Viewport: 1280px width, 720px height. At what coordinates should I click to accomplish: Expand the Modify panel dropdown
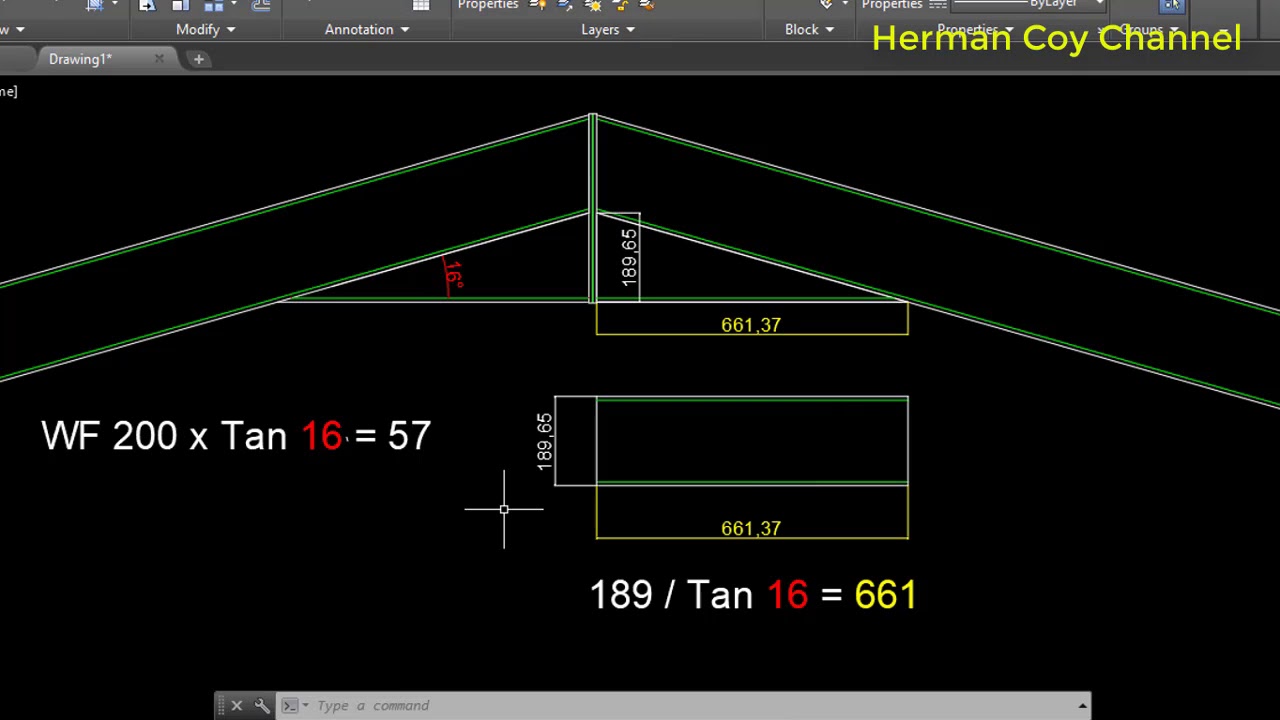point(206,29)
